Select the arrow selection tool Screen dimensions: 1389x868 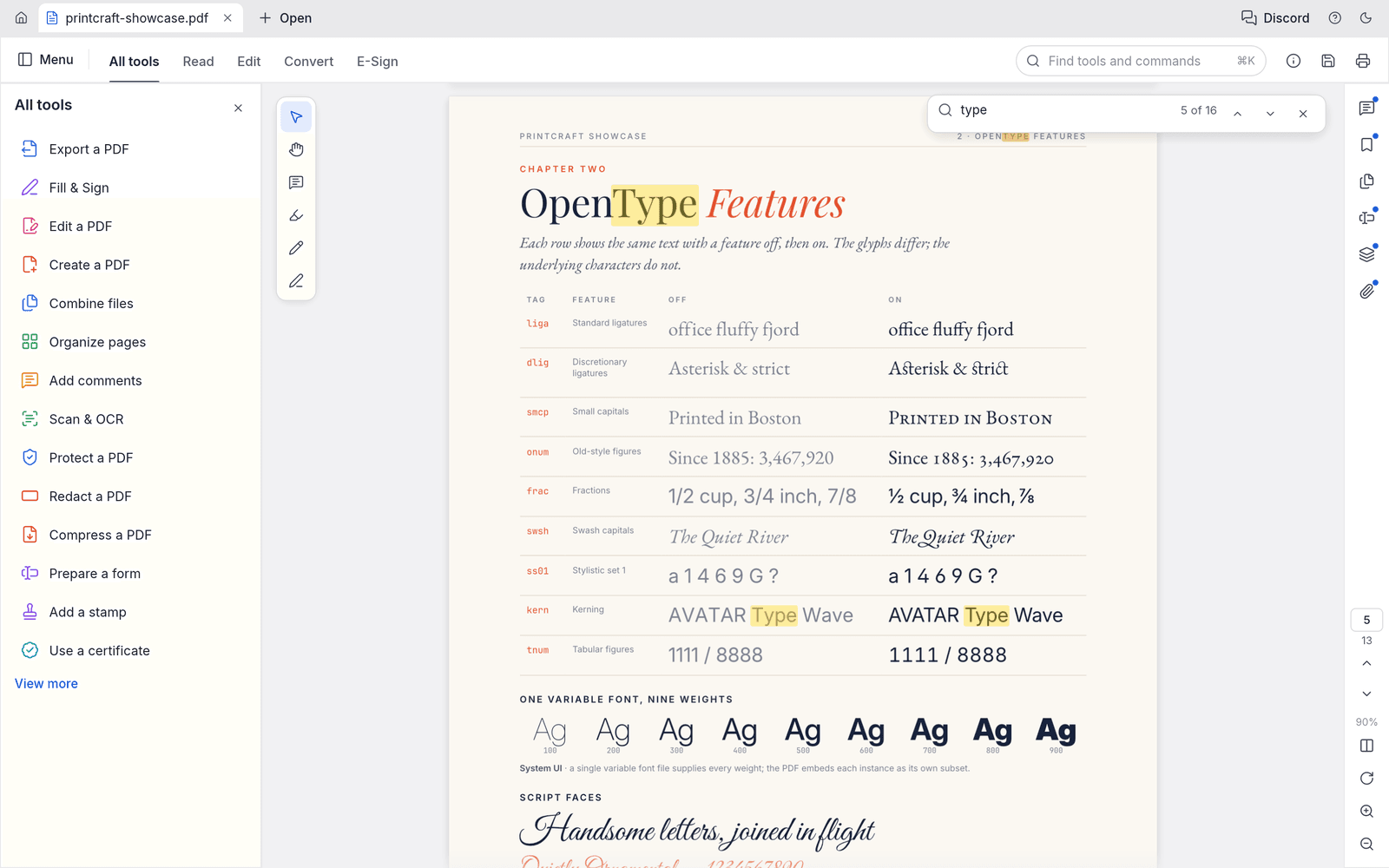coord(296,117)
